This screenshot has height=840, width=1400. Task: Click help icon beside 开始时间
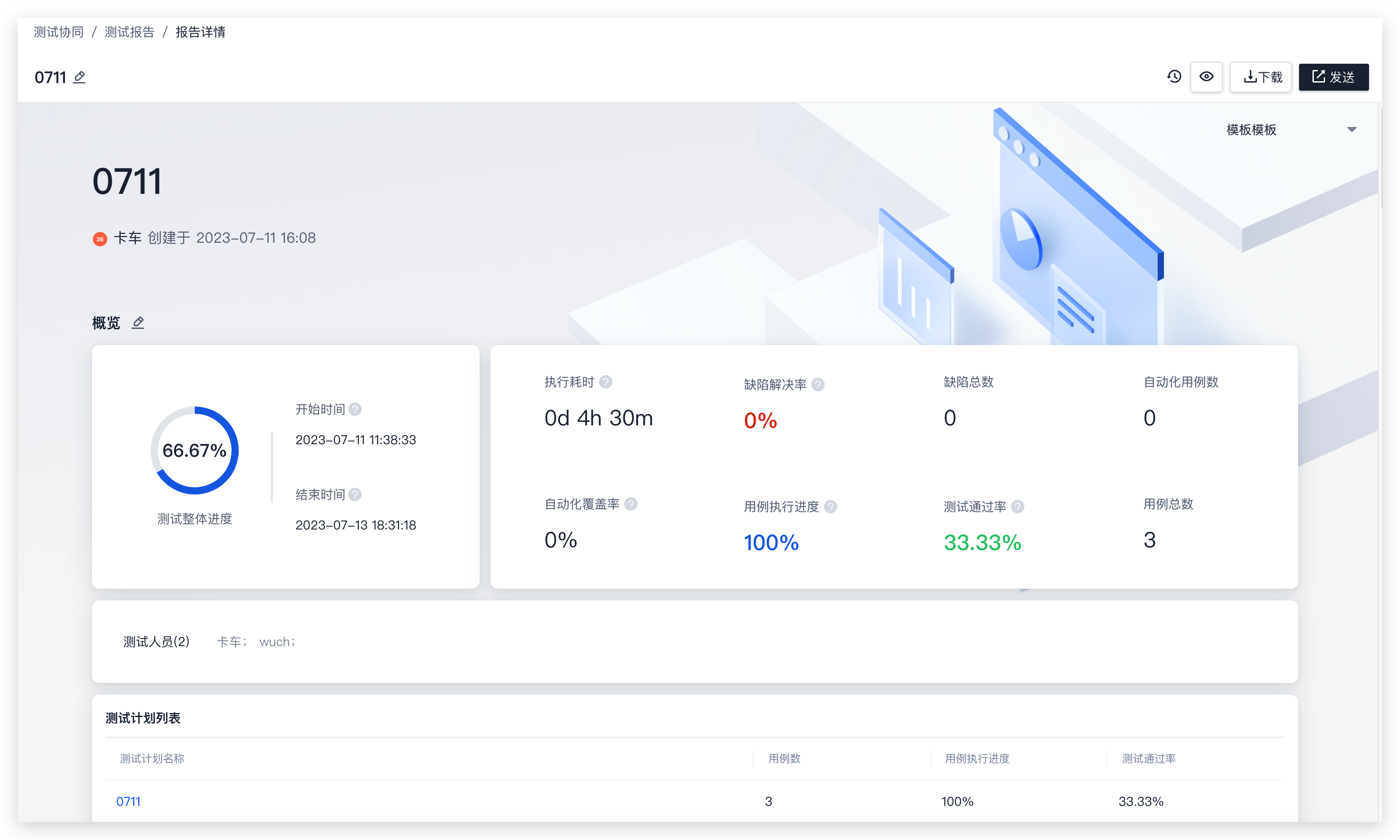coord(355,409)
